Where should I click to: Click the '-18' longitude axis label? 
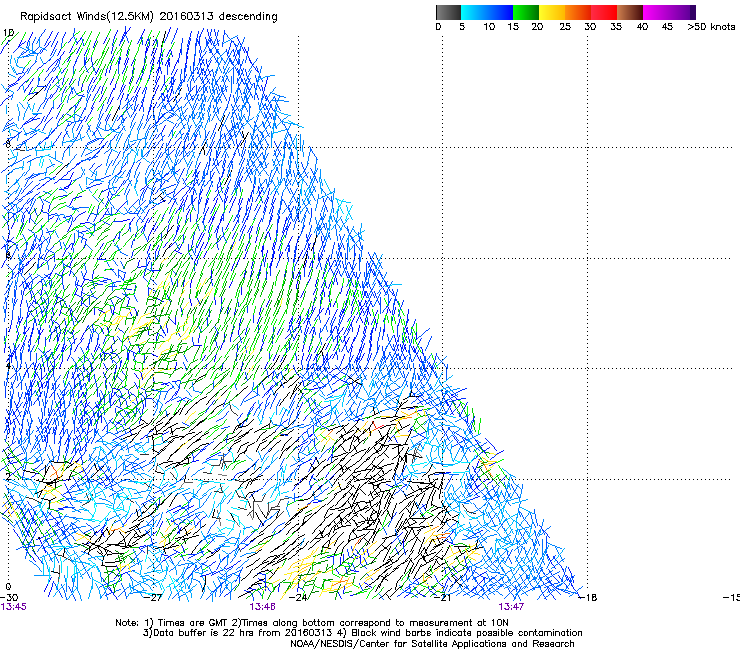tap(588, 598)
